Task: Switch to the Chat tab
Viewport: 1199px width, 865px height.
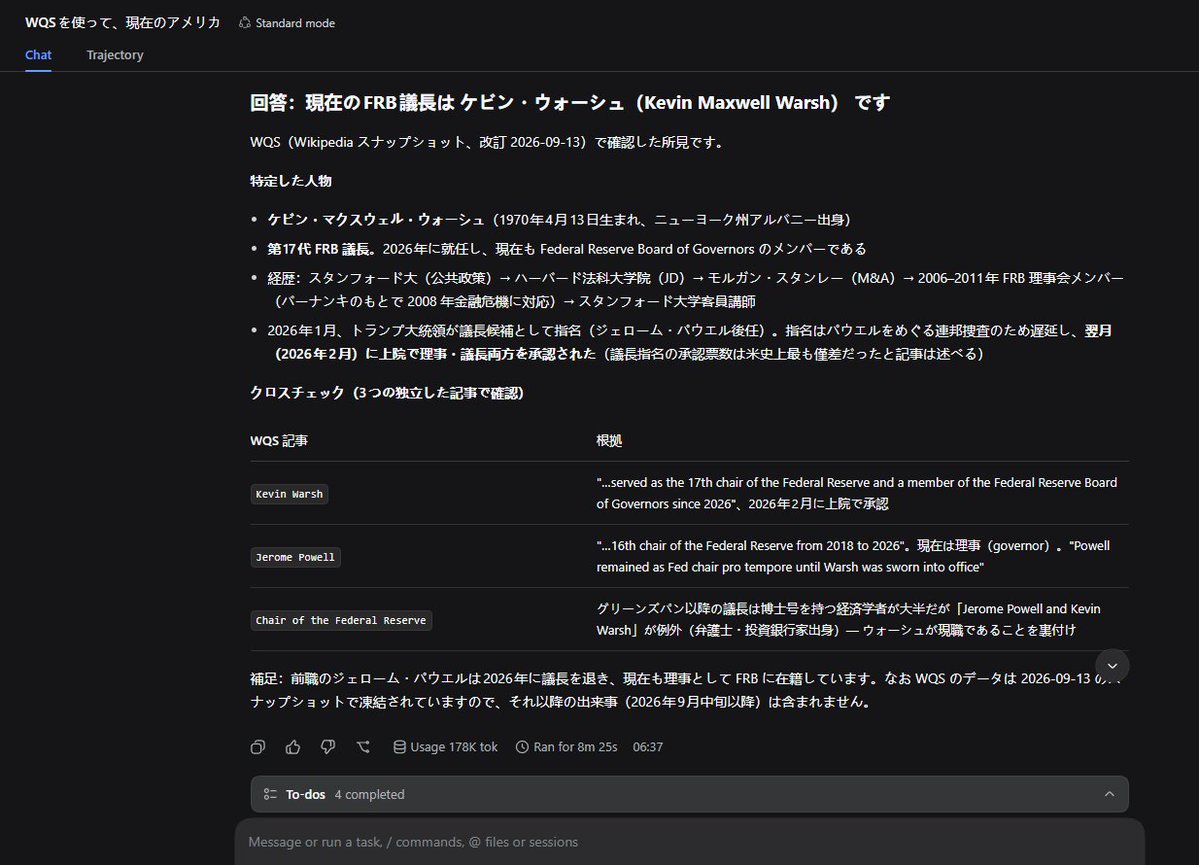Action: [38, 55]
